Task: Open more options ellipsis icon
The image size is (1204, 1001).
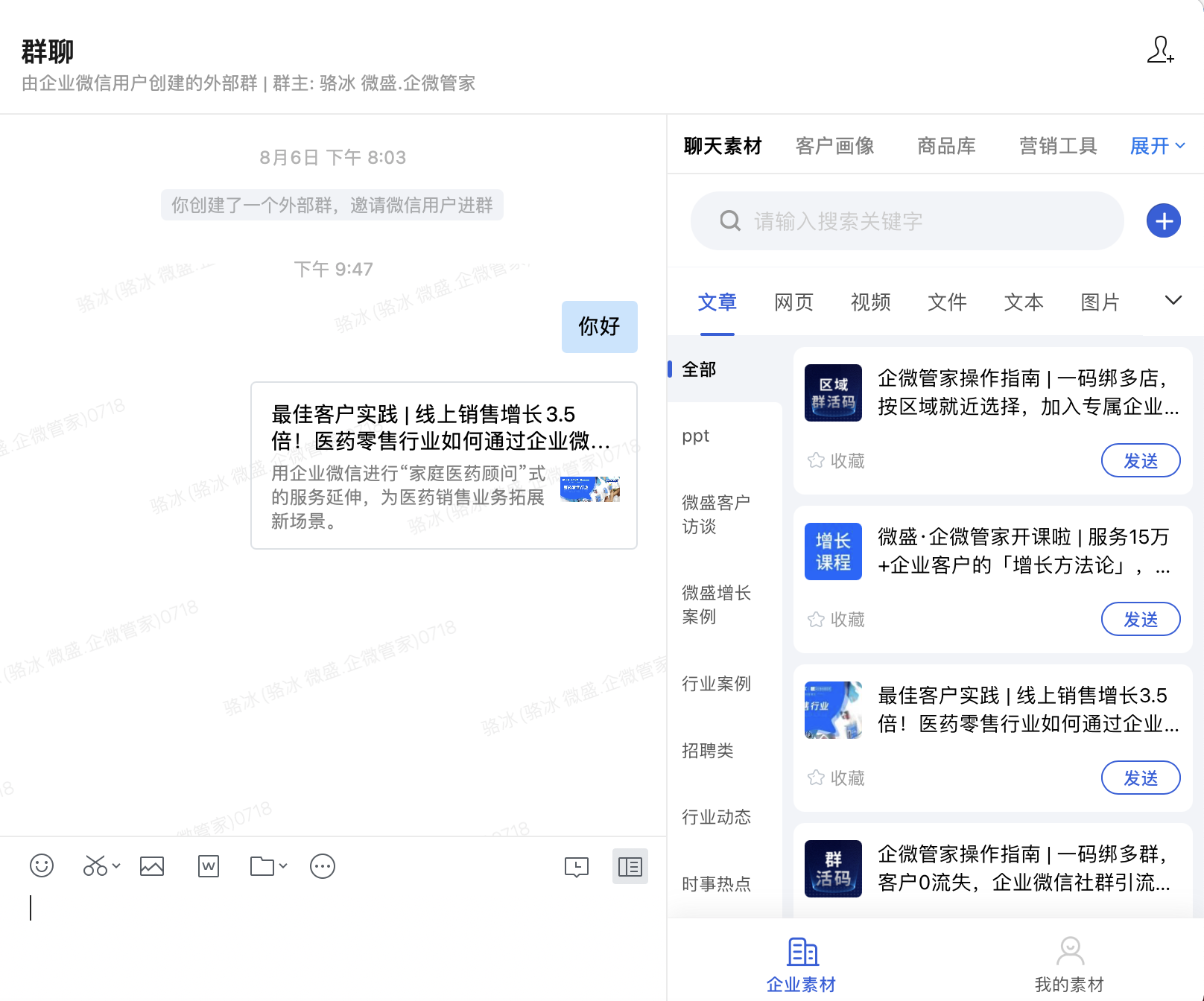Action: click(323, 866)
